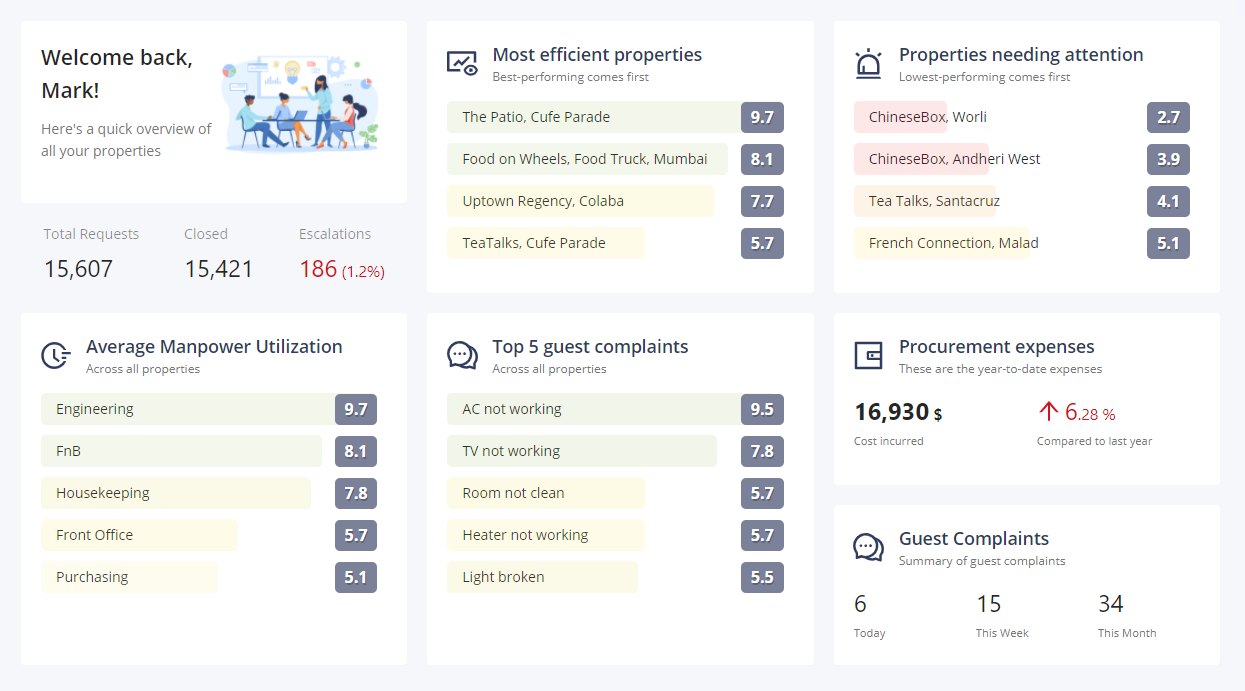Click the red upward arrow in Procurement expenses
The image size is (1245, 691).
pyautogui.click(x=1048, y=411)
